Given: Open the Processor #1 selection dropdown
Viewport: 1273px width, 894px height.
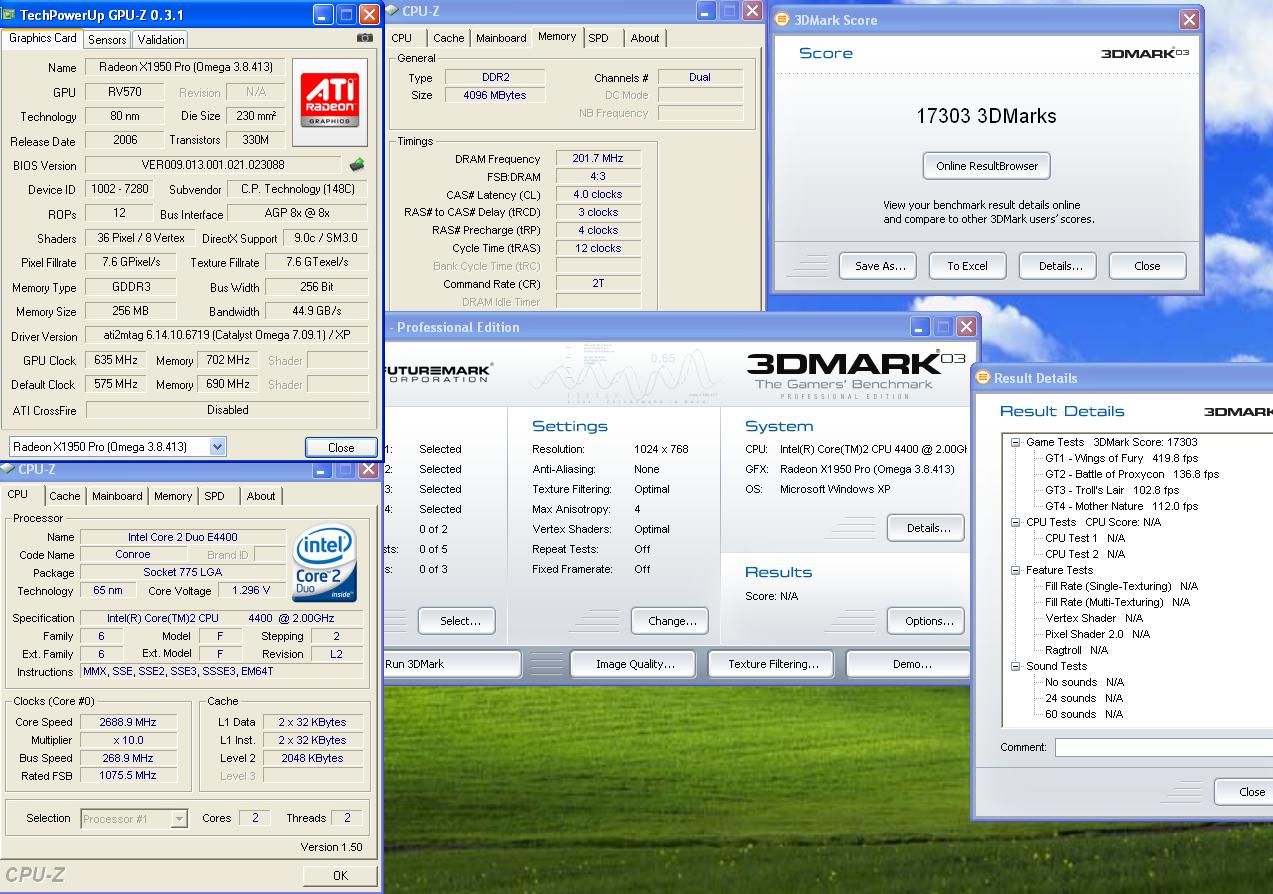Looking at the screenshot, I should coord(179,819).
